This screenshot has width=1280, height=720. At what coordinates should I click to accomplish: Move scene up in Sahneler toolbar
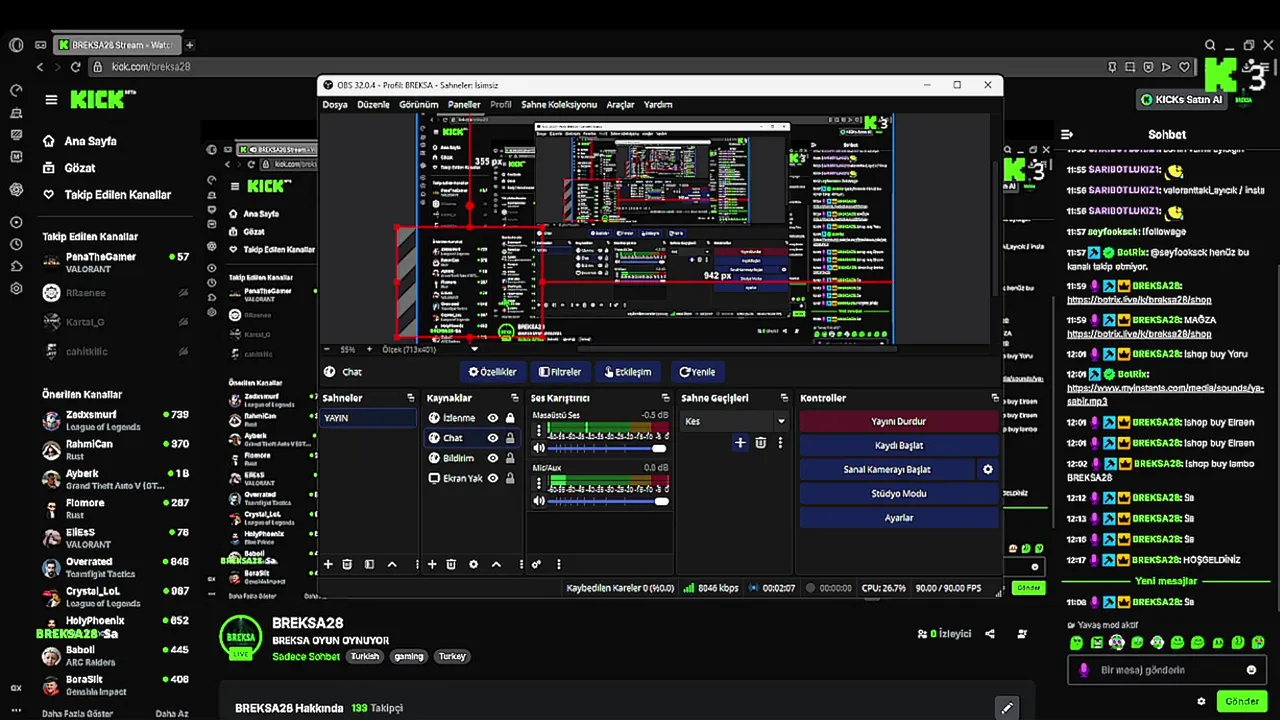[392, 564]
